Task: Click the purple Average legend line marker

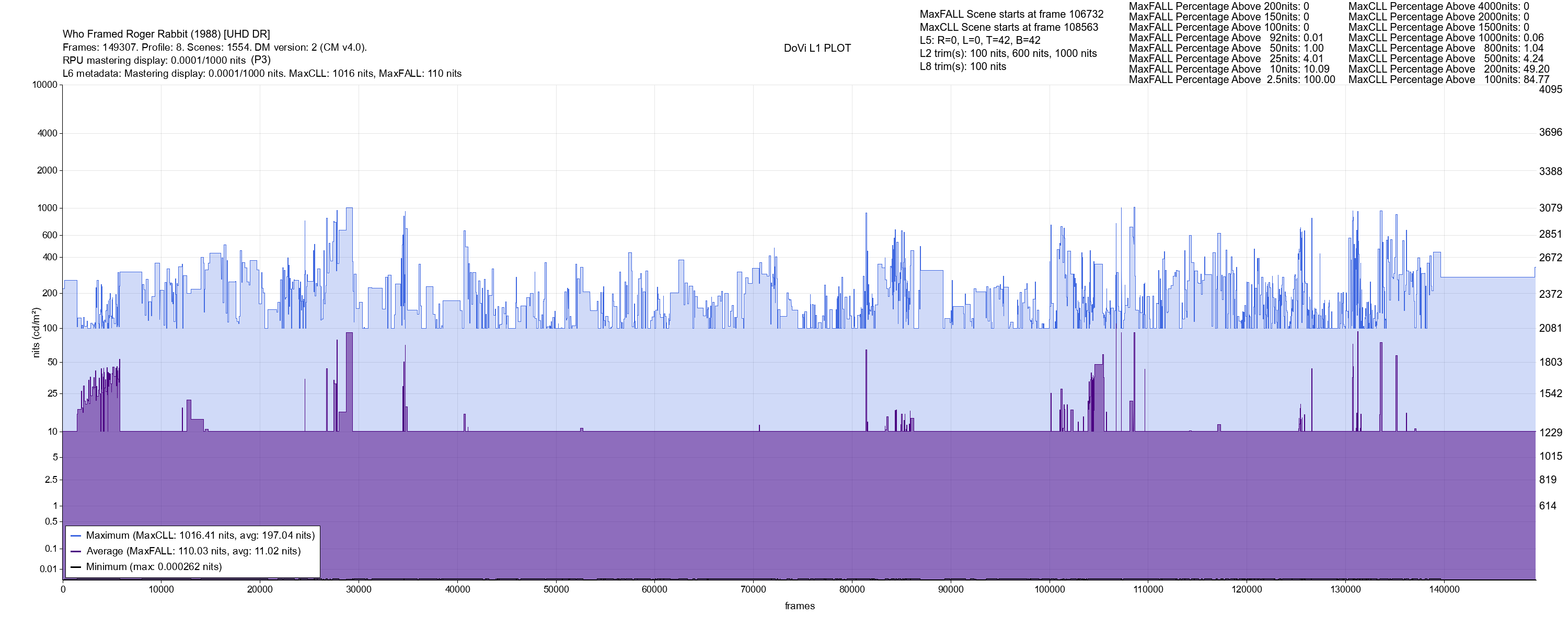Action: pyautogui.click(x=76, y=552)
